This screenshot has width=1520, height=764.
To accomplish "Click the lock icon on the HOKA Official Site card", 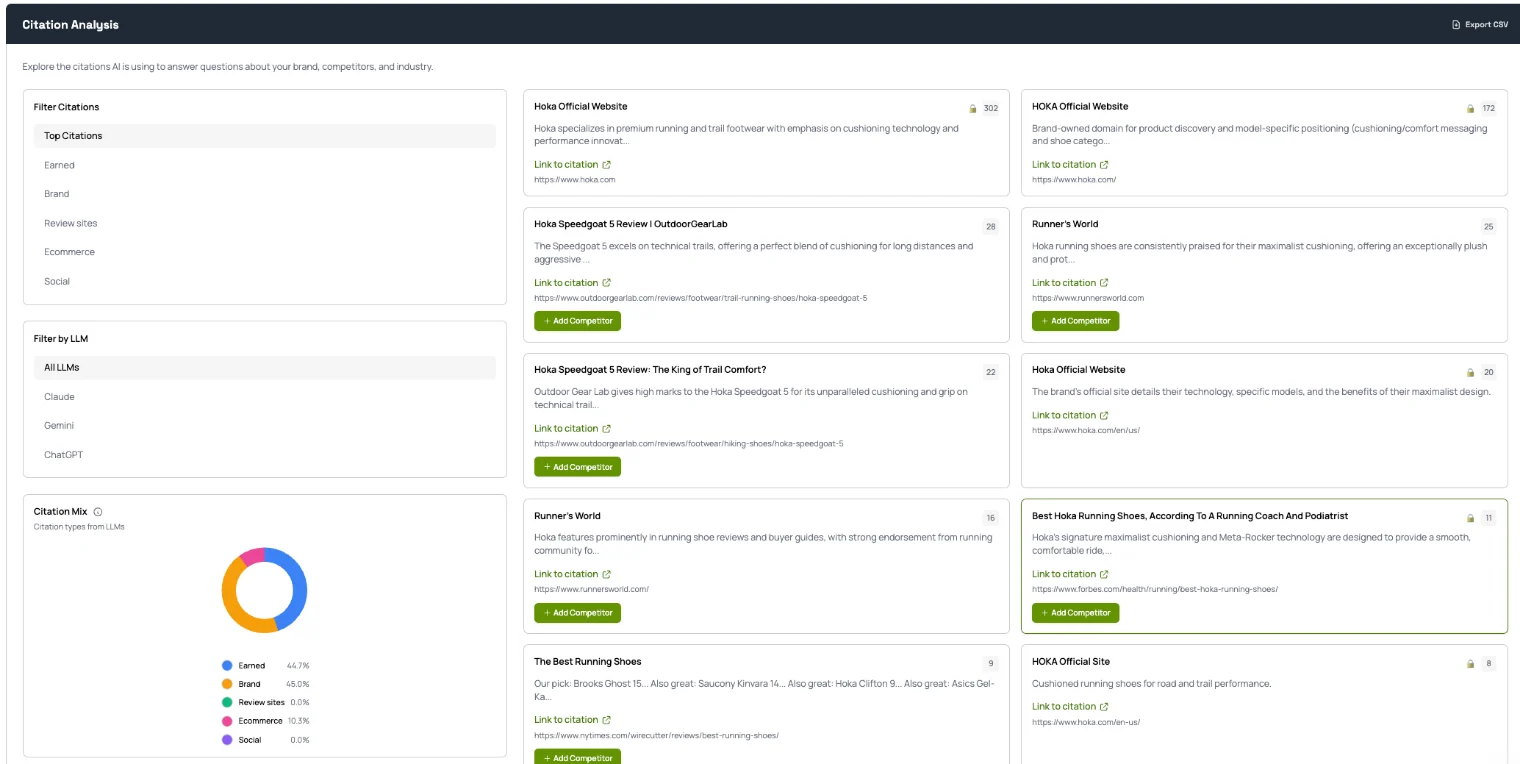I will point(1470,663).
